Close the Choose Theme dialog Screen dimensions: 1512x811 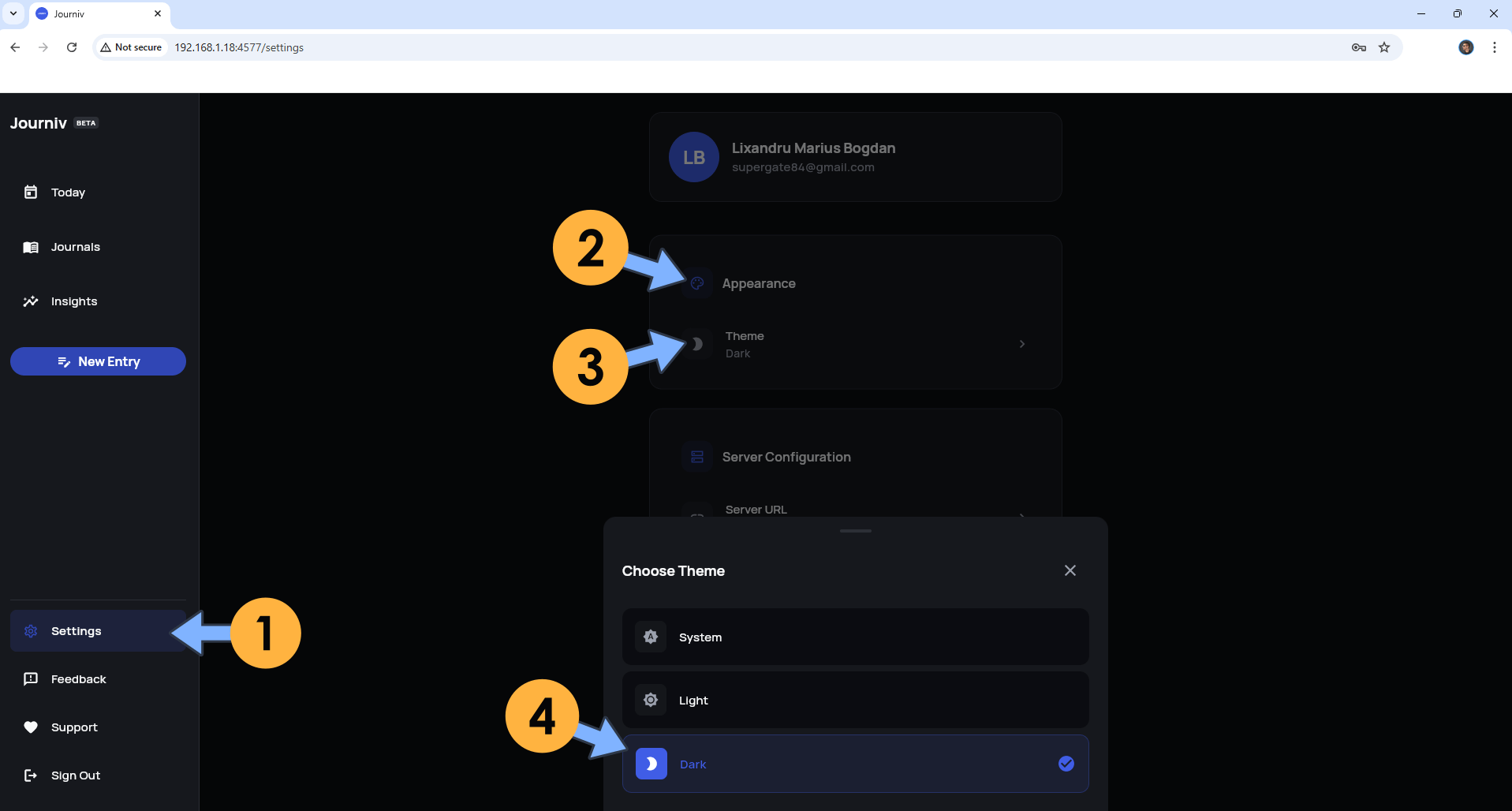click(1070, 570)
